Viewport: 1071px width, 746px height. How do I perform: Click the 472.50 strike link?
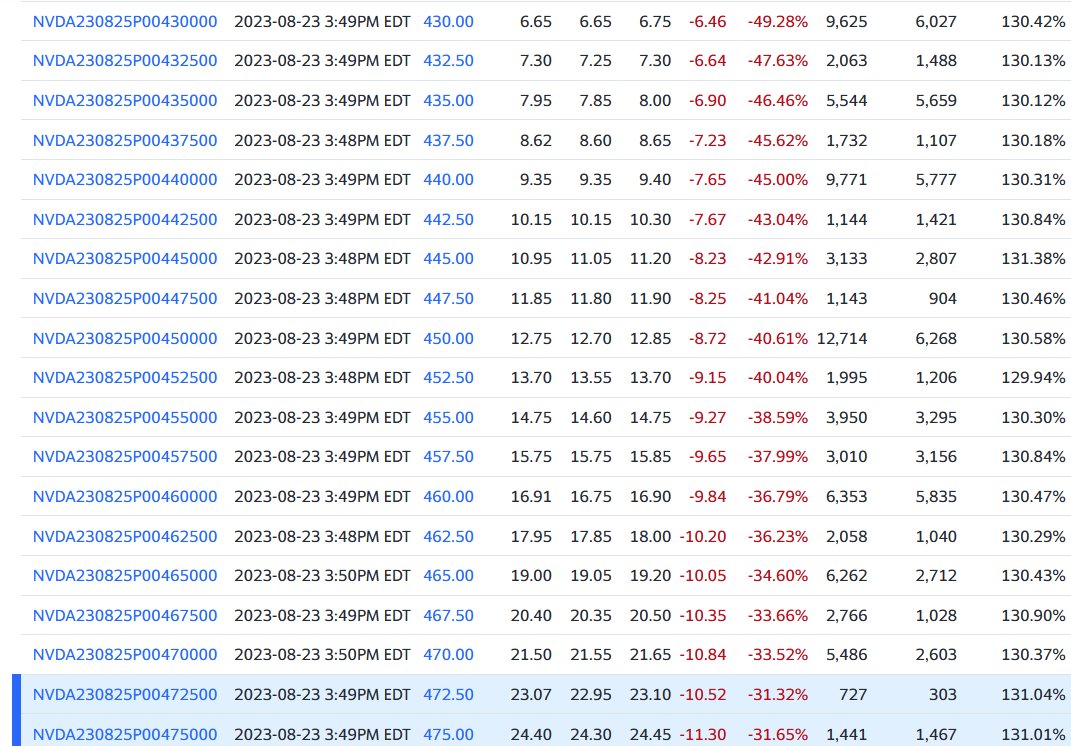(x=448, y=694)
